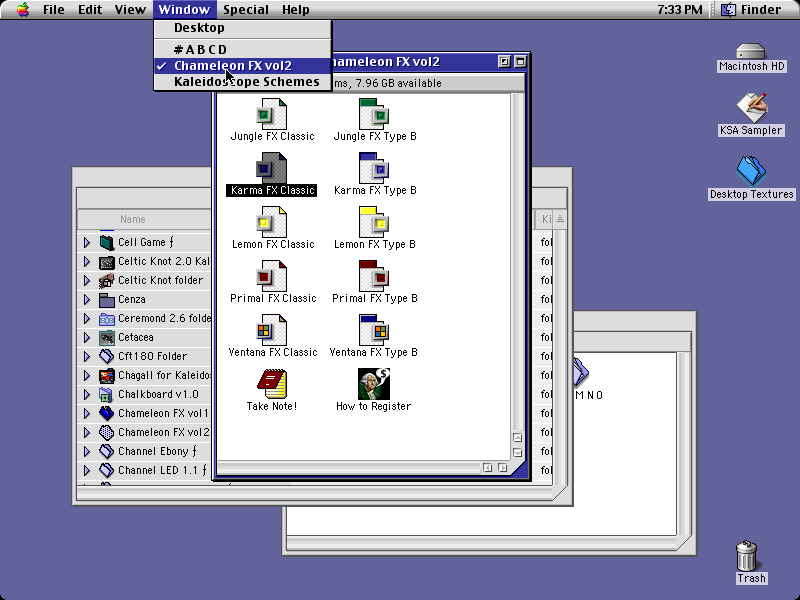This screenshot has width=800, height=600.
Task: Select the Desktop Textures folder icon
Action: click(751, 171)
